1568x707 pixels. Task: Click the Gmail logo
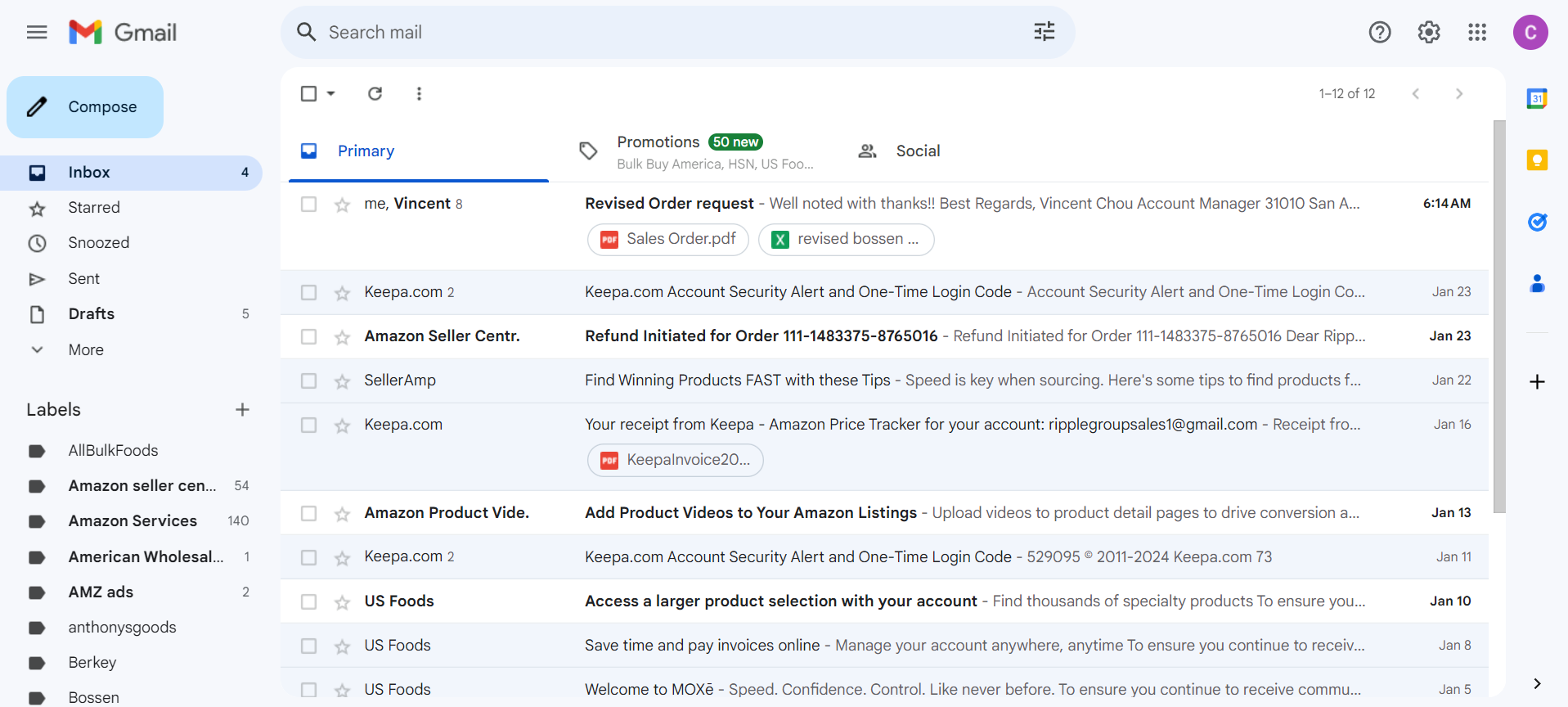pyautogui.click(x=123, y=32)
